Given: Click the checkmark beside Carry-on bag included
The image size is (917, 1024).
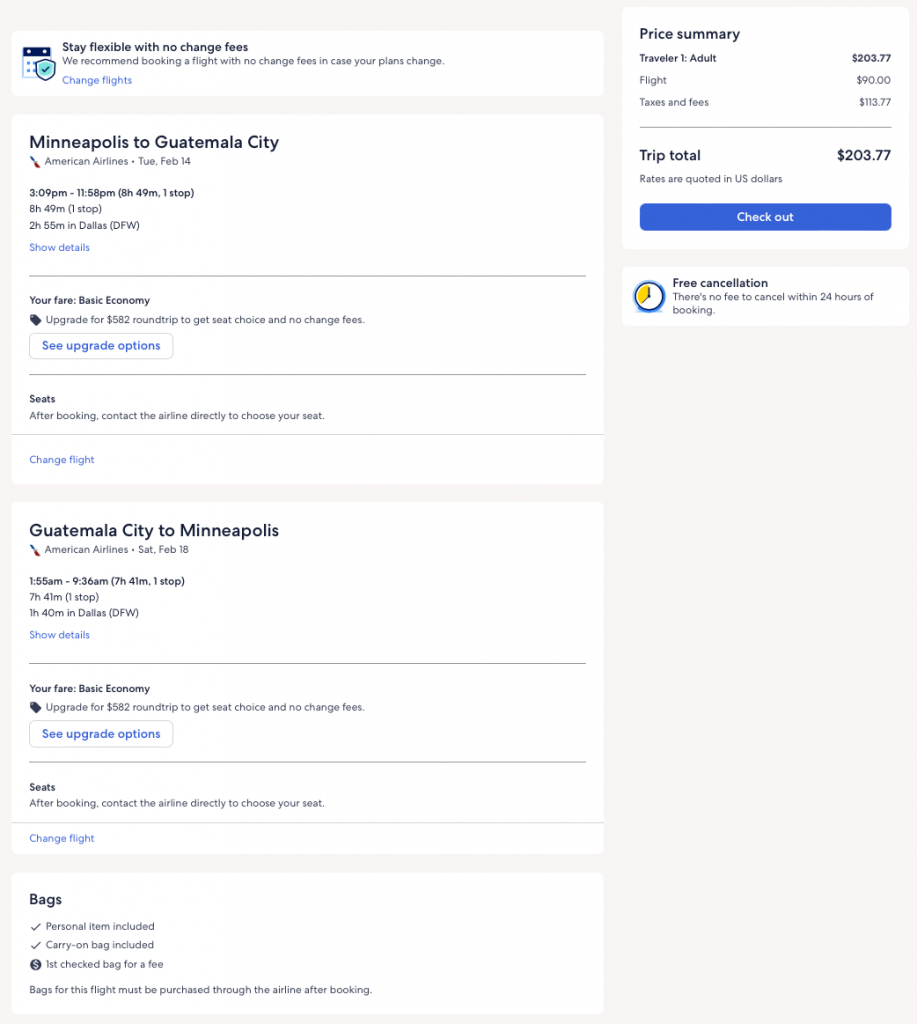Looking at the screenshot, I should (36, 945).
